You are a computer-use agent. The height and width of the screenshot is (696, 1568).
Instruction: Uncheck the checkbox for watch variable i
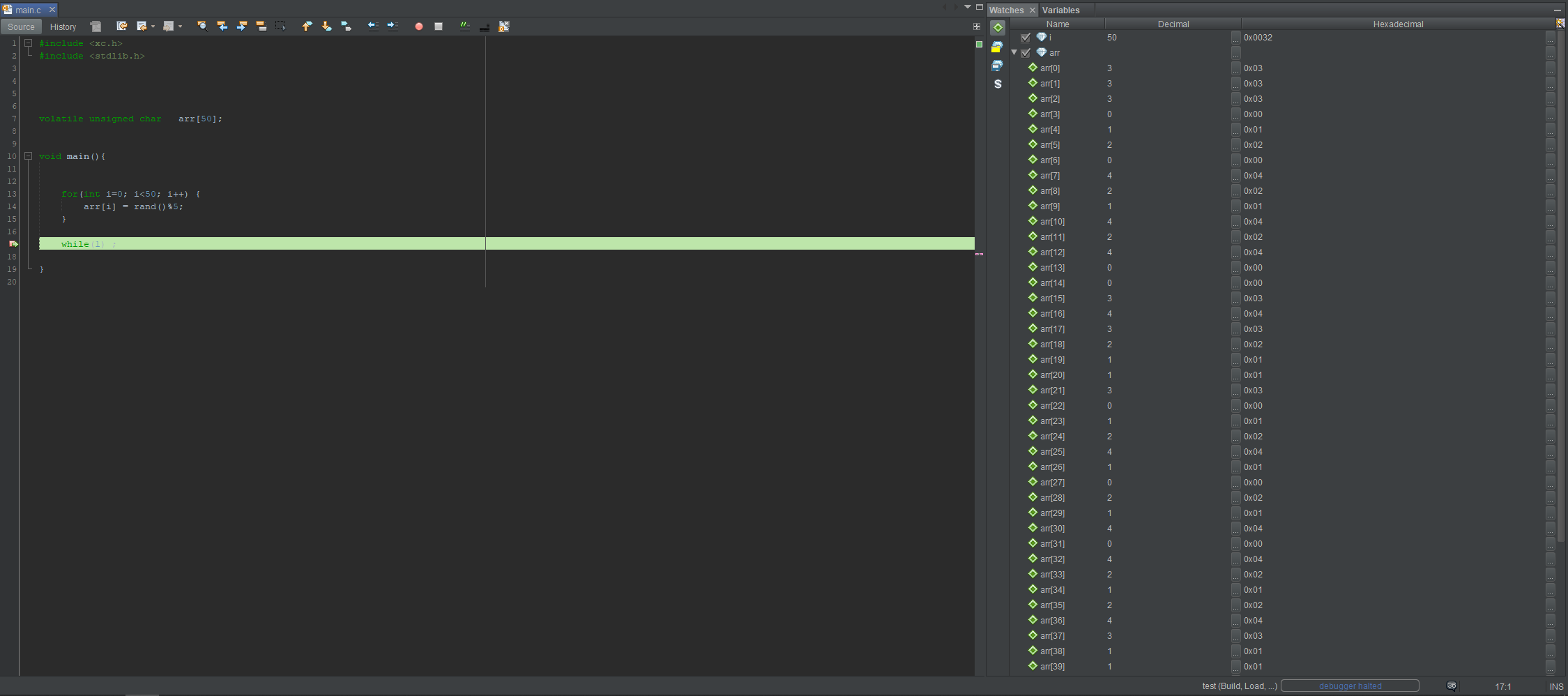coord(1026,38)
